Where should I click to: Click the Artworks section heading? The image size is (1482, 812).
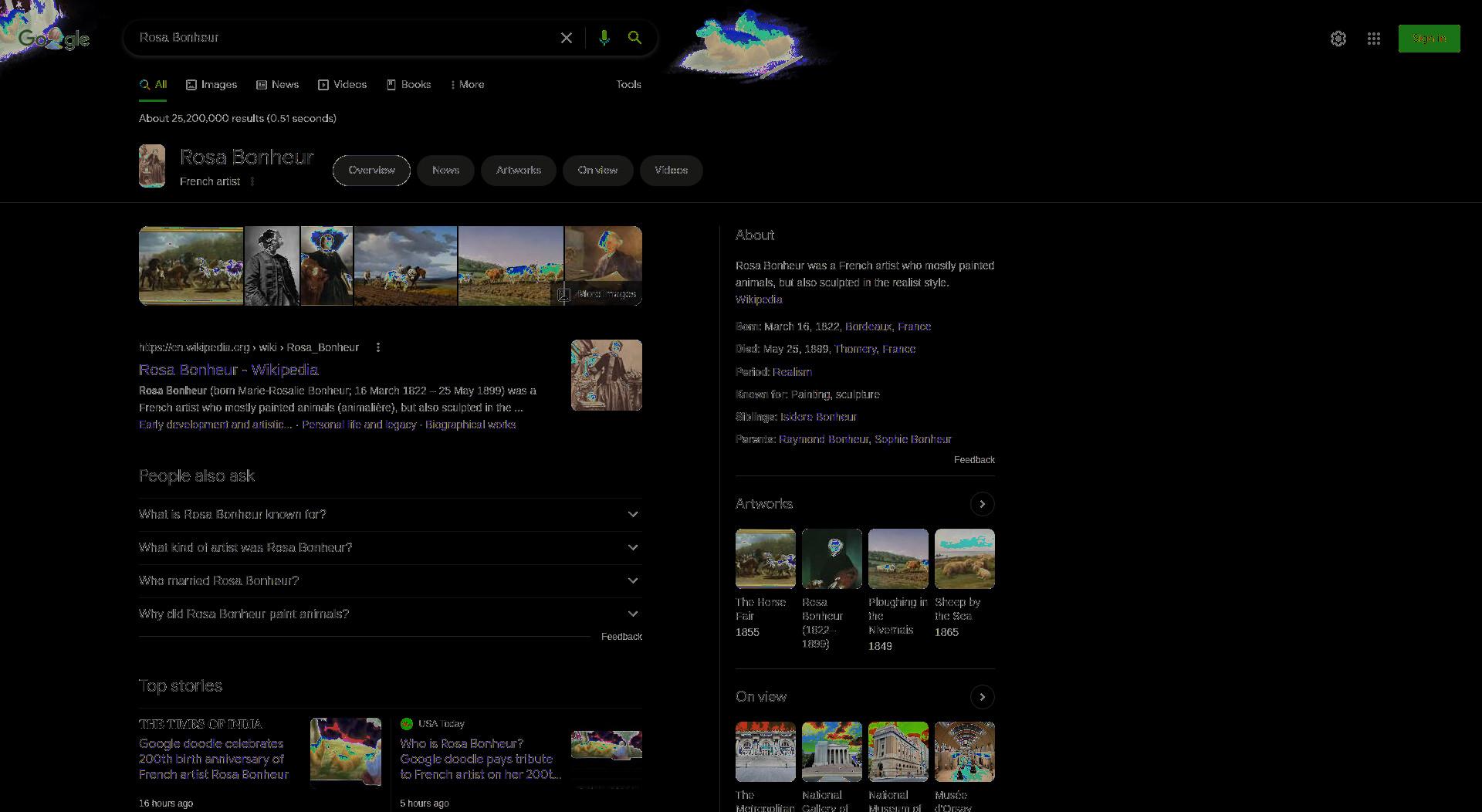click(x=764, y=504)
